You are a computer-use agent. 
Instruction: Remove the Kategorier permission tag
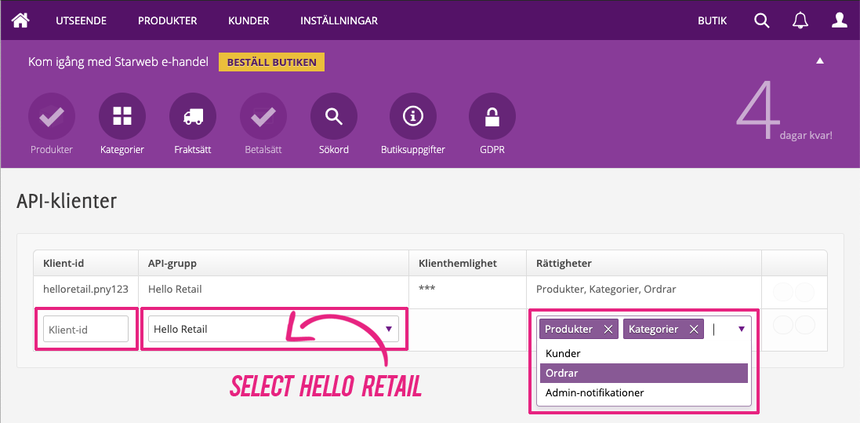693,329
